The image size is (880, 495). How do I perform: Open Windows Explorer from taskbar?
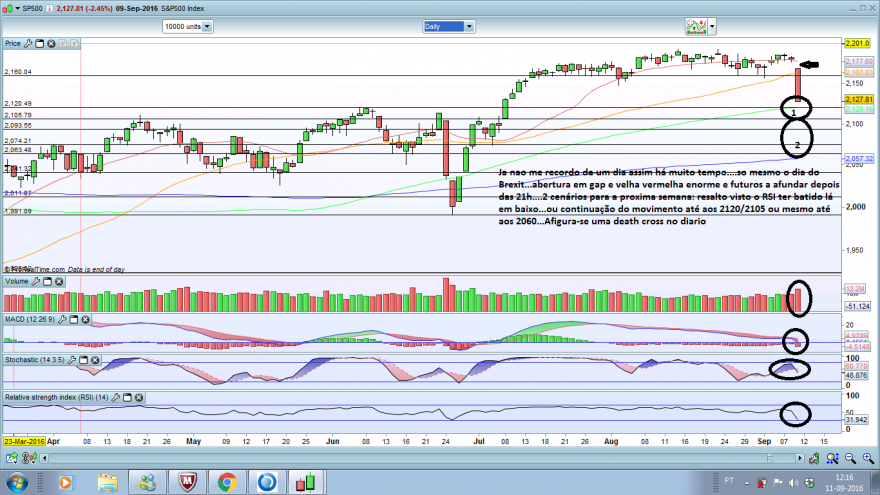tap(107, 482)
